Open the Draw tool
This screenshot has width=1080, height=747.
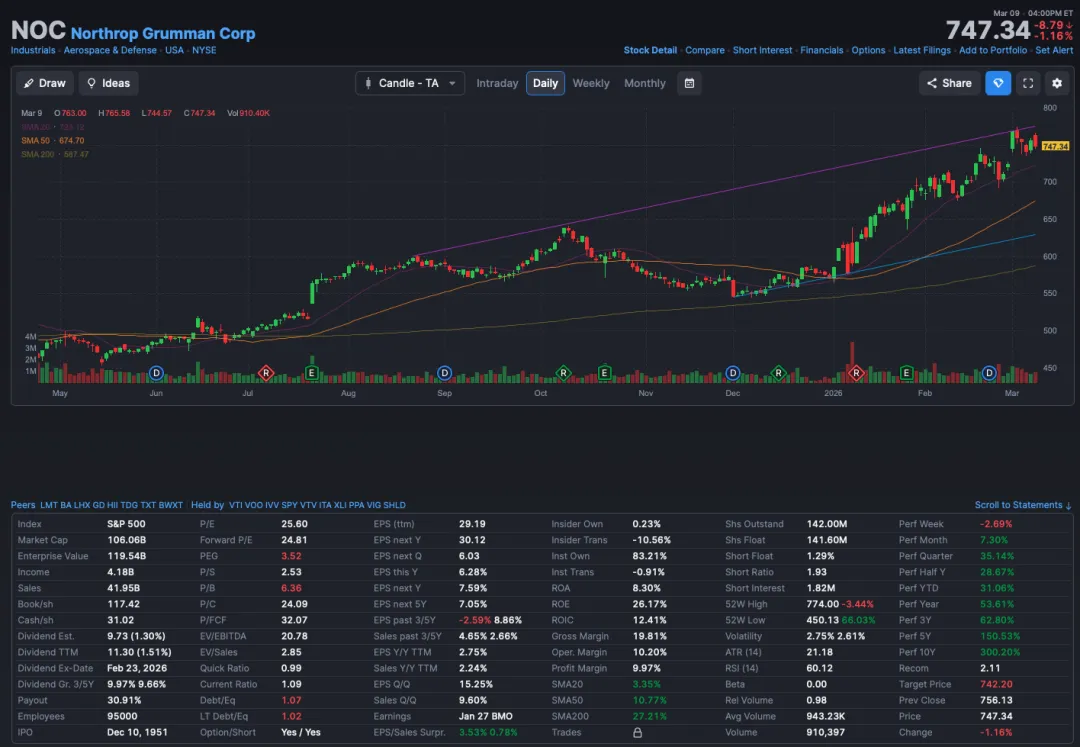click(x=45, y=83)
